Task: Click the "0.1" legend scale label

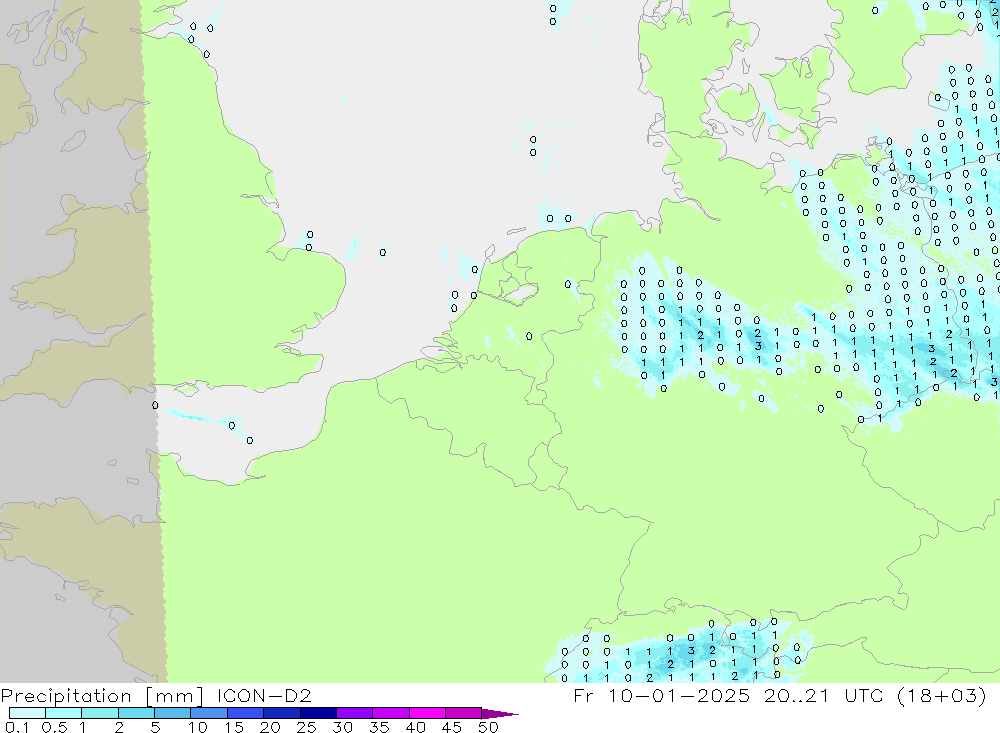Action: [x=17, y=727]
